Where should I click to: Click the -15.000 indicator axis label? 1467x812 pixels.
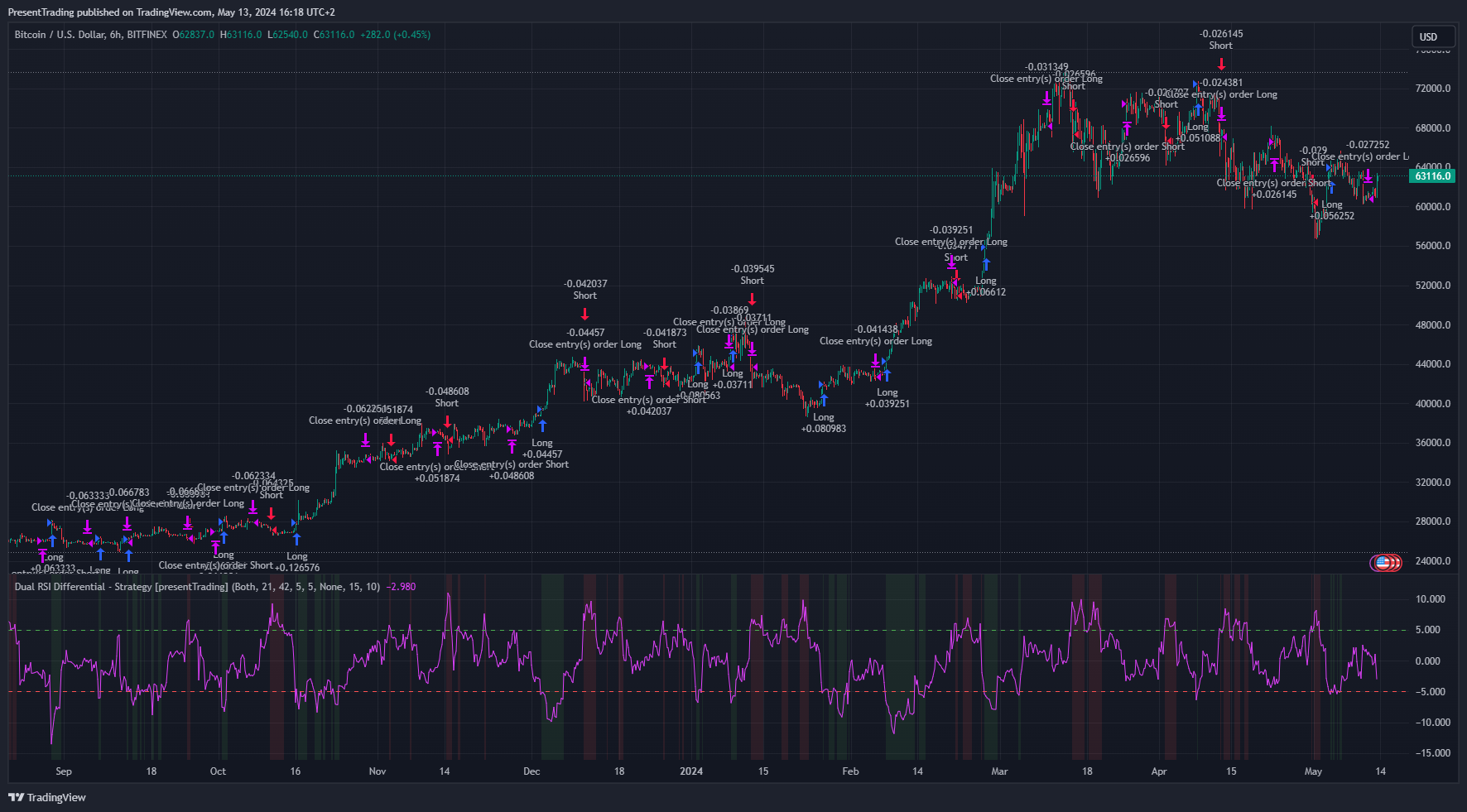coord(1431,753)
